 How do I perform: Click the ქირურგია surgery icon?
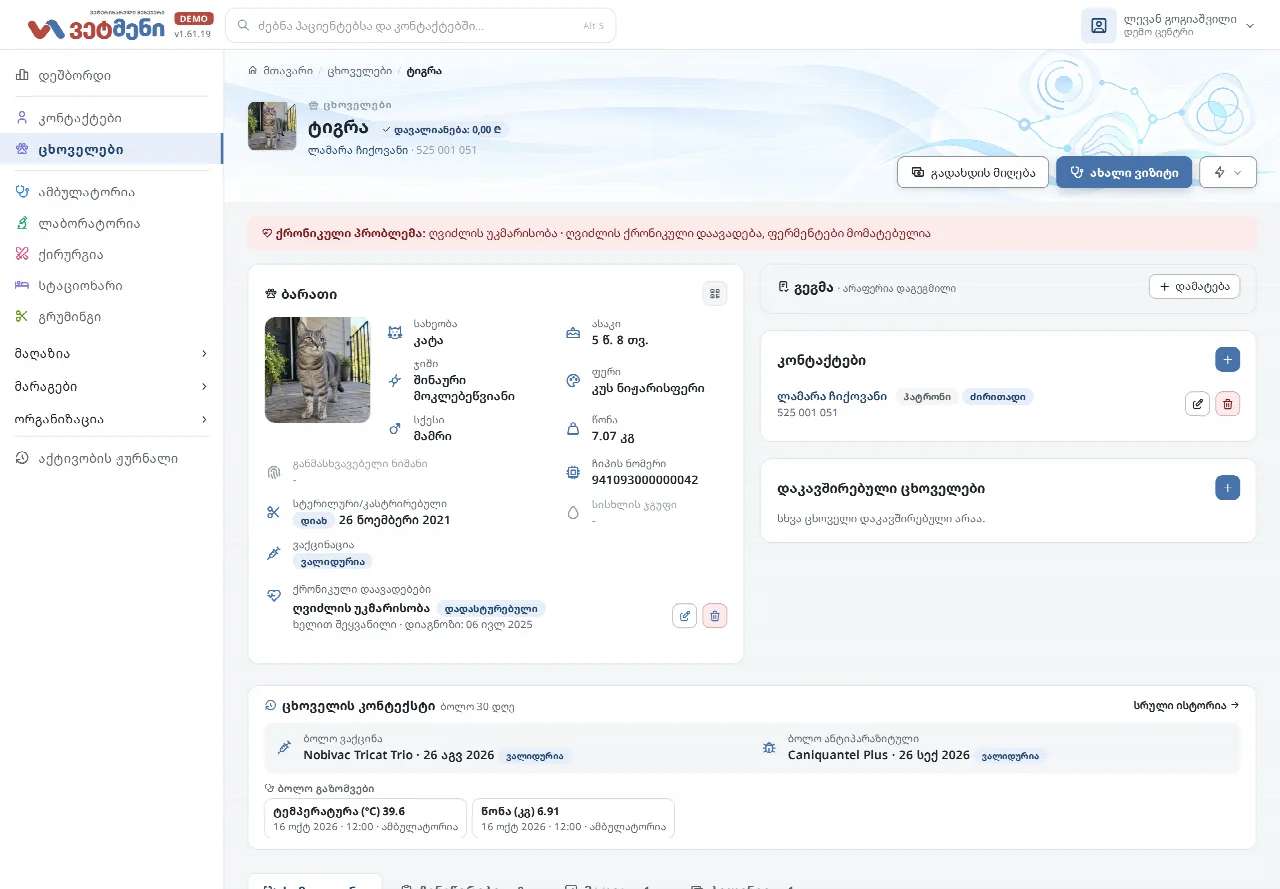tap(22, 254)
